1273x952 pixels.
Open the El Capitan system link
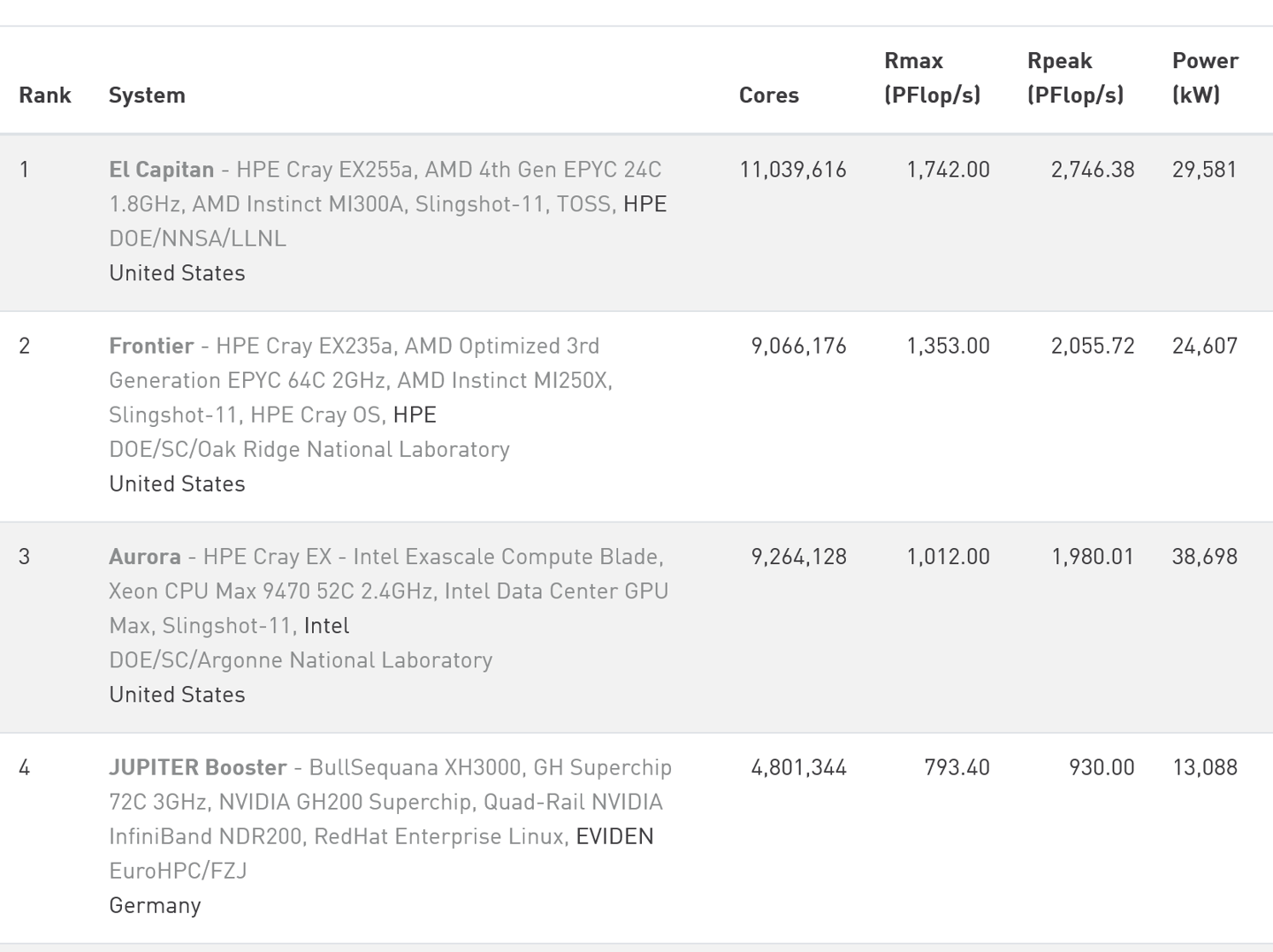point(161,169)
